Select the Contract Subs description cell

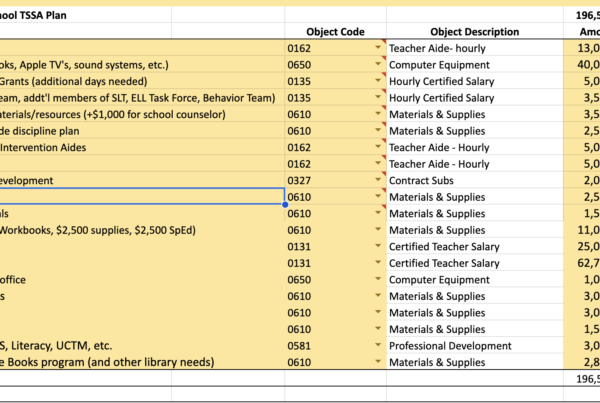[474, 180]
